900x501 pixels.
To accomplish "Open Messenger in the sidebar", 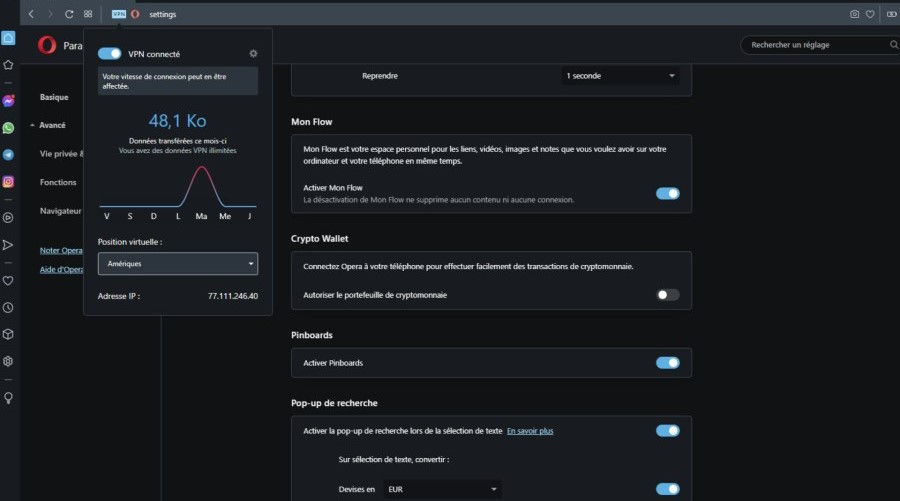I will tap(8, 101).
